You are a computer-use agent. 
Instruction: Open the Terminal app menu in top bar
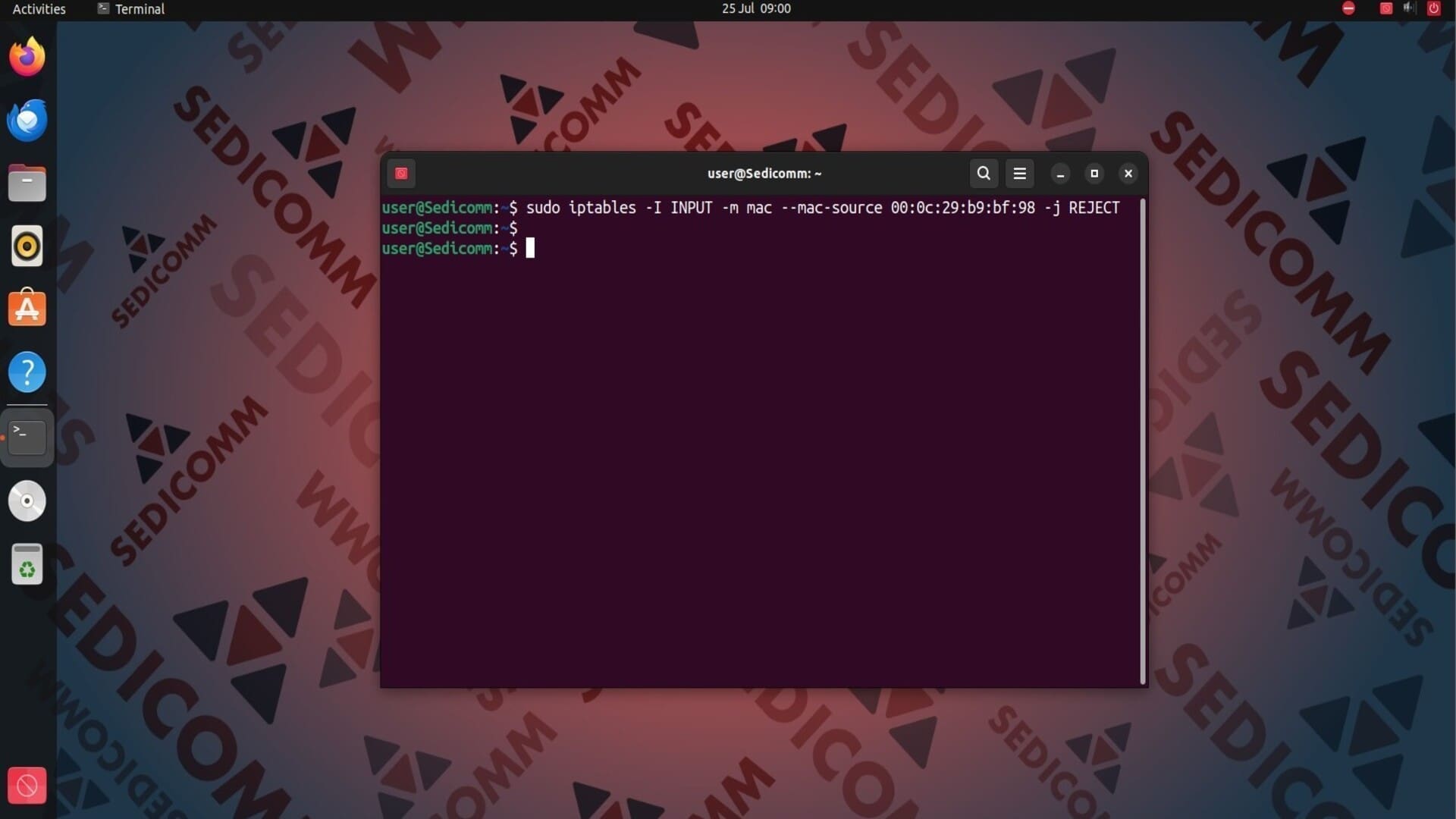click(131, 9)
